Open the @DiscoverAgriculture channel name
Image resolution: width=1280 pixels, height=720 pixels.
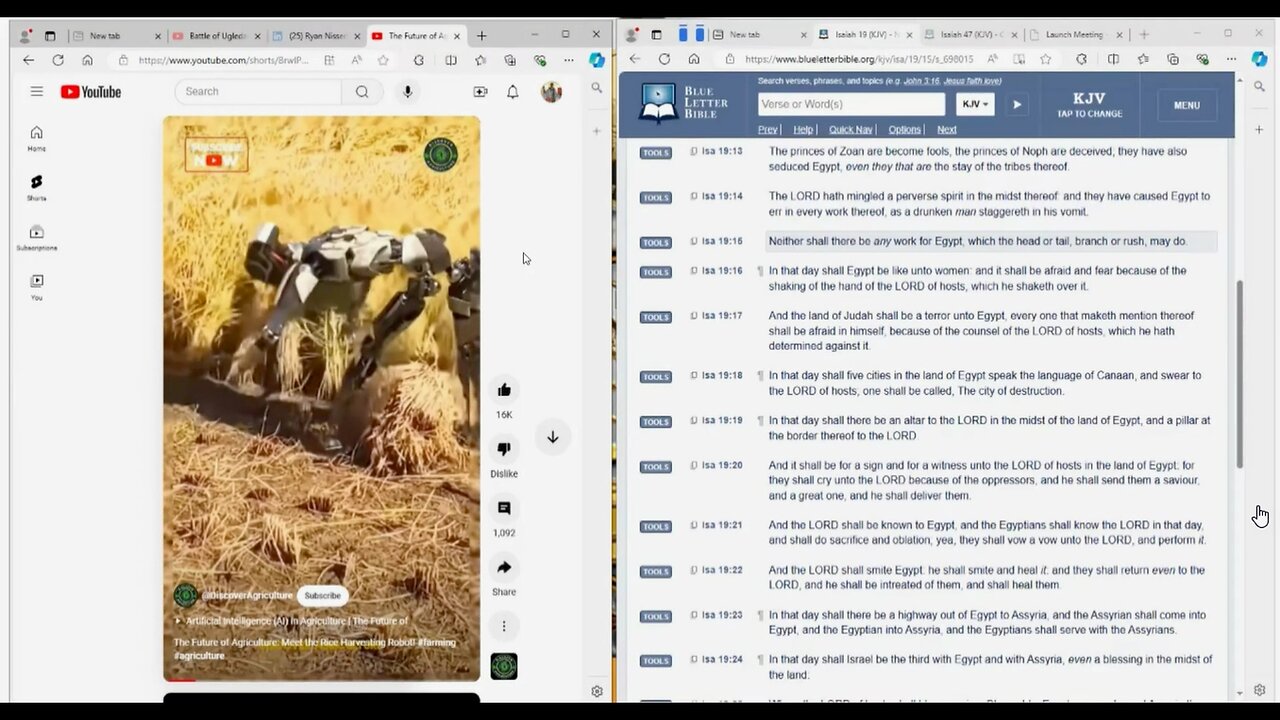click(247, 595)
